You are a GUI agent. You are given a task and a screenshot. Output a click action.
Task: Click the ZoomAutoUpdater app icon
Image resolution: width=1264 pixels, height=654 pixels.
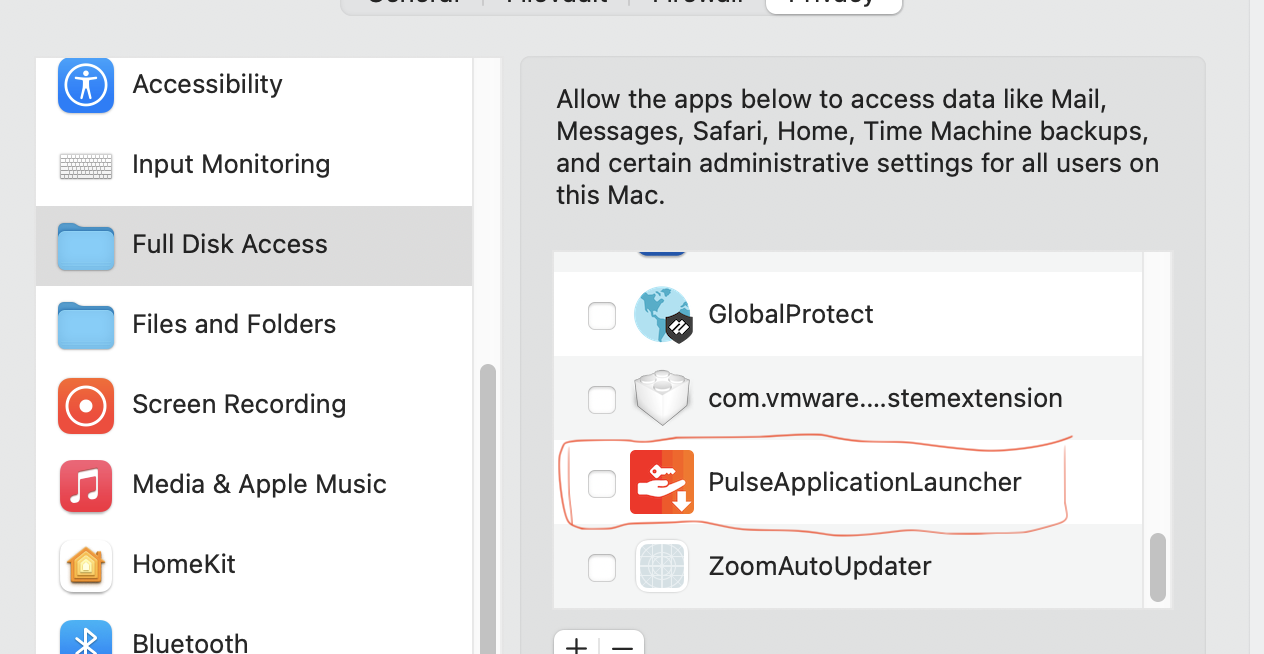pyautogui.click(x=662, y=566)
